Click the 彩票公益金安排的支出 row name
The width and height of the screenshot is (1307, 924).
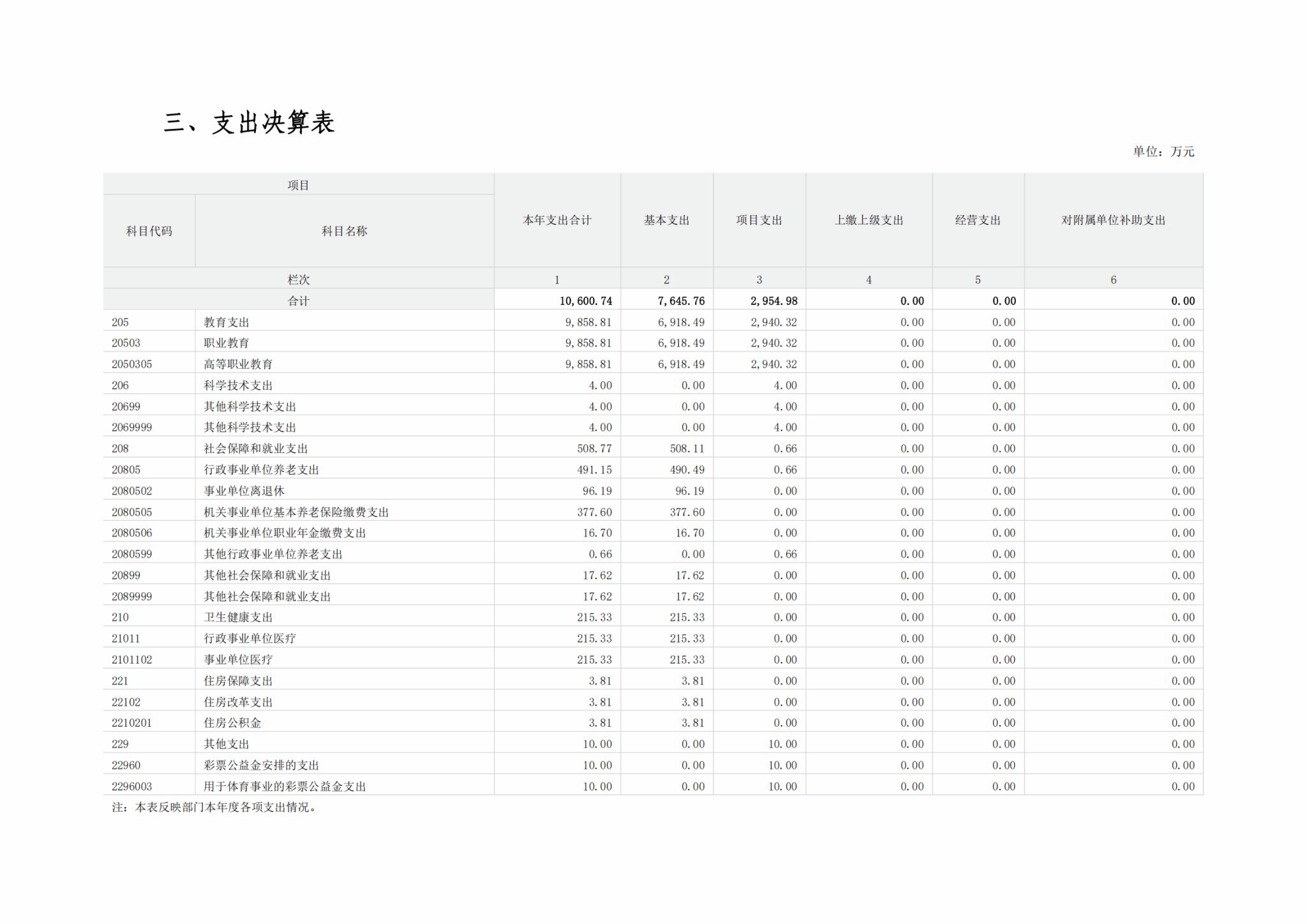(x=261, y=765)
